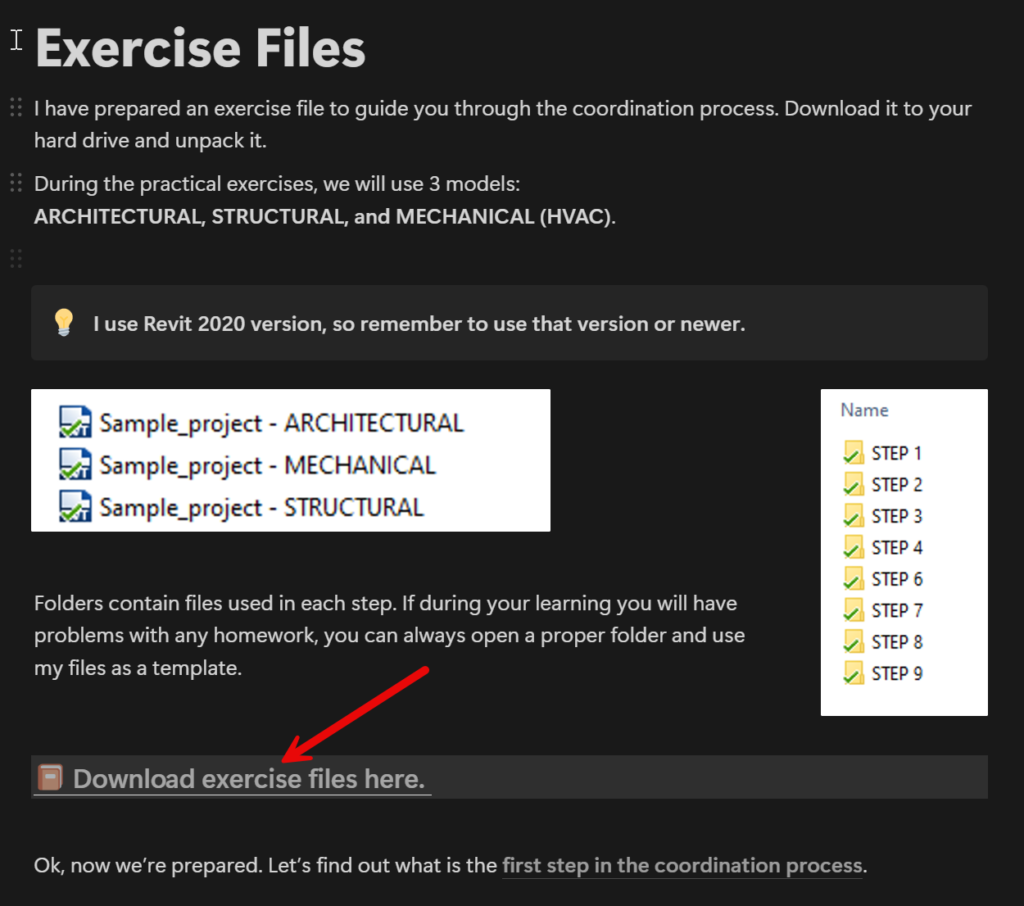Click the 'Name' column header in folder list
Viewport: 1024px width, 906px height.
(864, 410)
